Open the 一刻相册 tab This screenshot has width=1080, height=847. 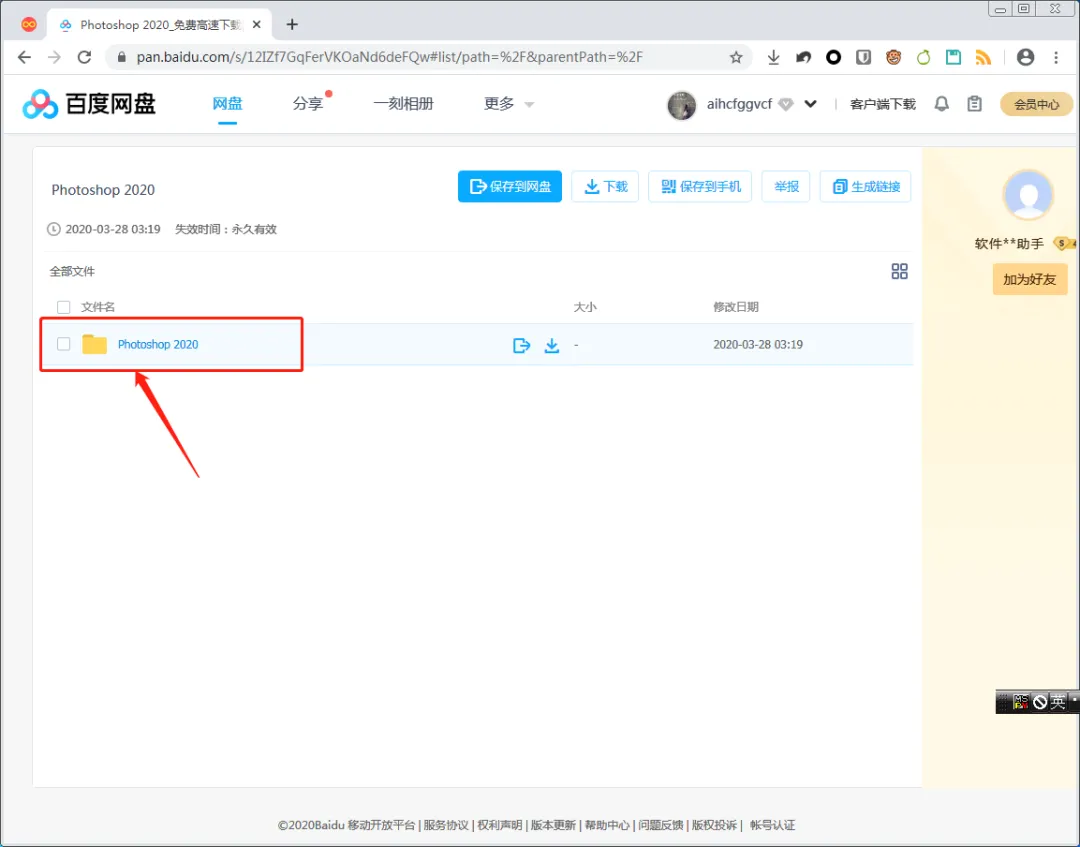[x=404, y=104]
